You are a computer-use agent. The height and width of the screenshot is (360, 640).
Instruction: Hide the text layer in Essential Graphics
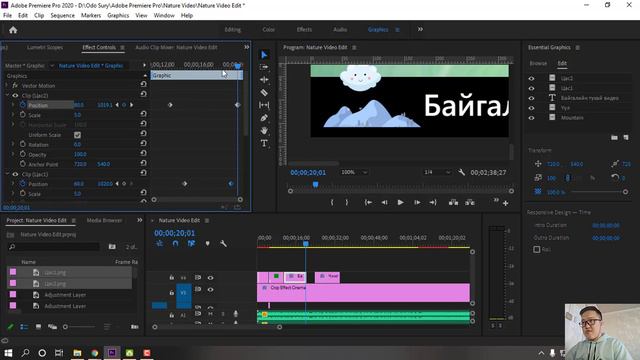click(531, 98)
